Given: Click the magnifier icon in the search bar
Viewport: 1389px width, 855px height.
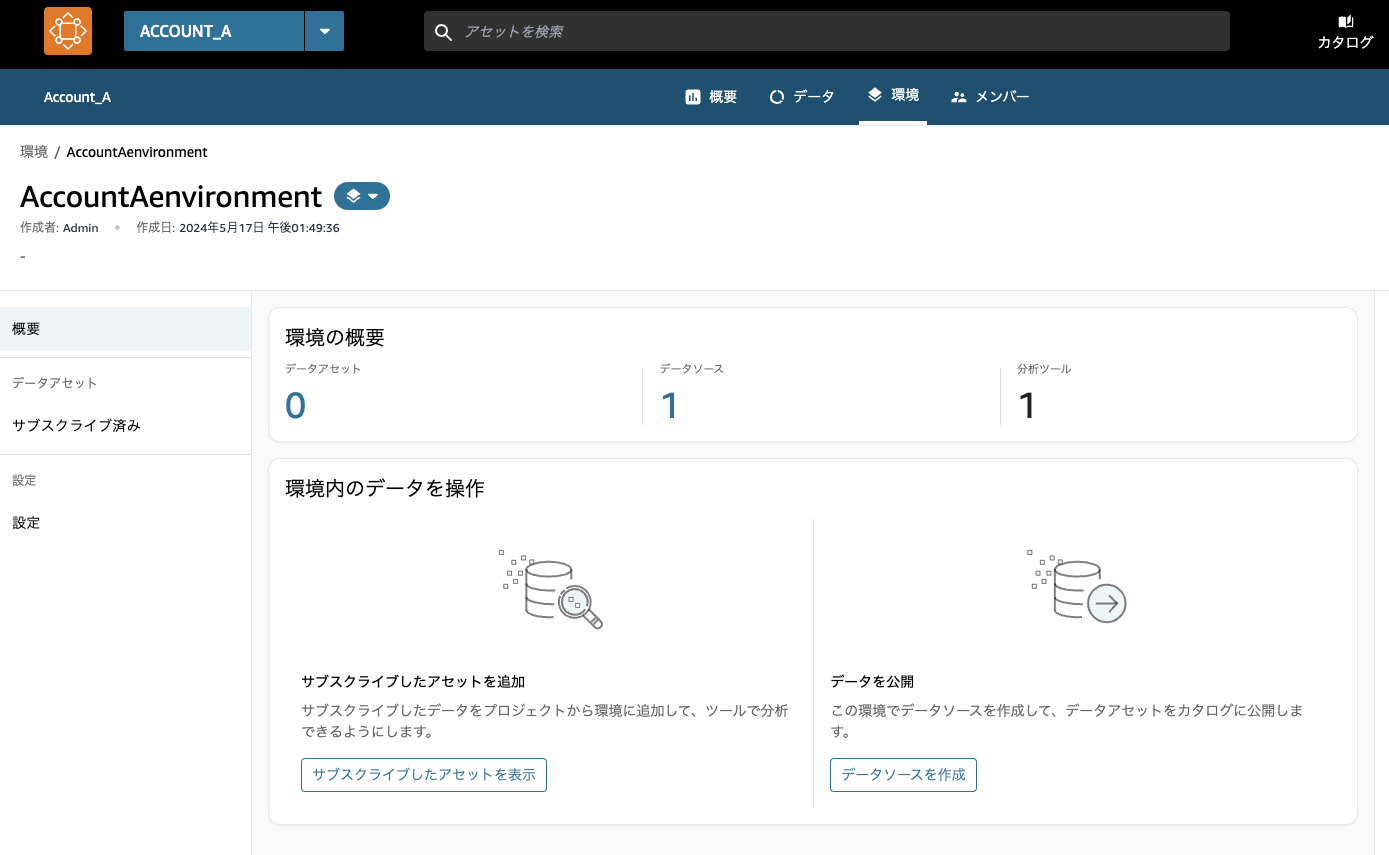Looking at the screenshot, I should coord(443,31).
